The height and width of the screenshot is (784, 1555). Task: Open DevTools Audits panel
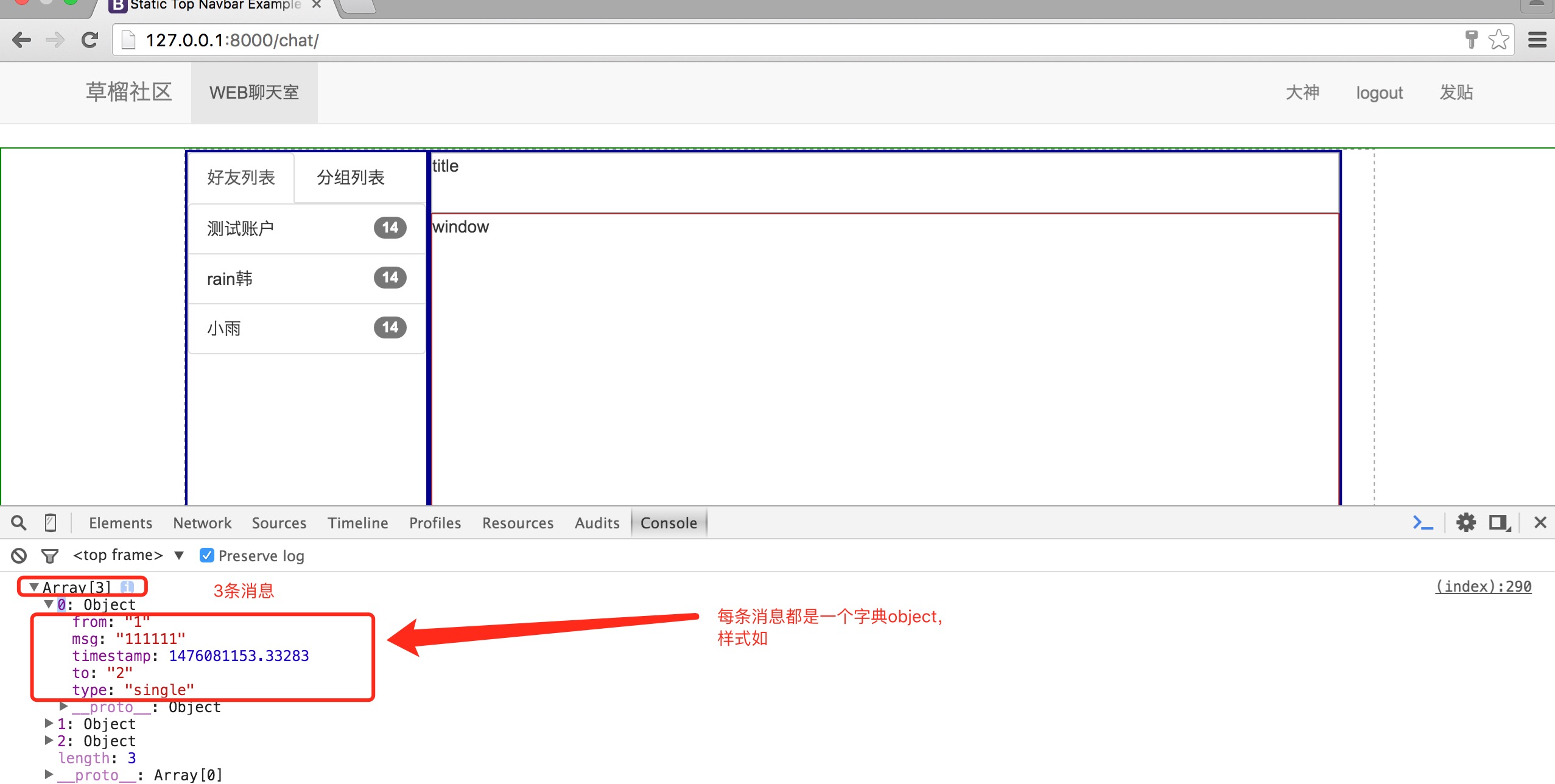[x=597, y=523]
